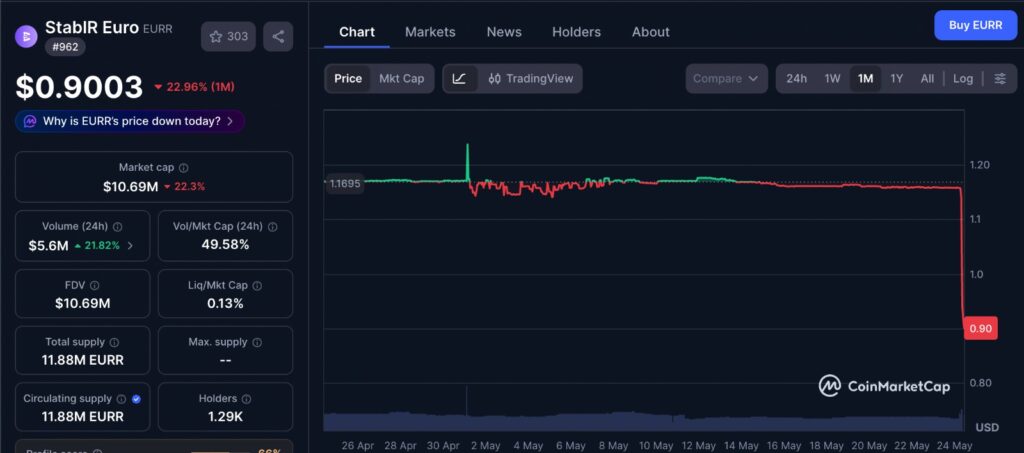Open the Markets tab

click(430, 31)
